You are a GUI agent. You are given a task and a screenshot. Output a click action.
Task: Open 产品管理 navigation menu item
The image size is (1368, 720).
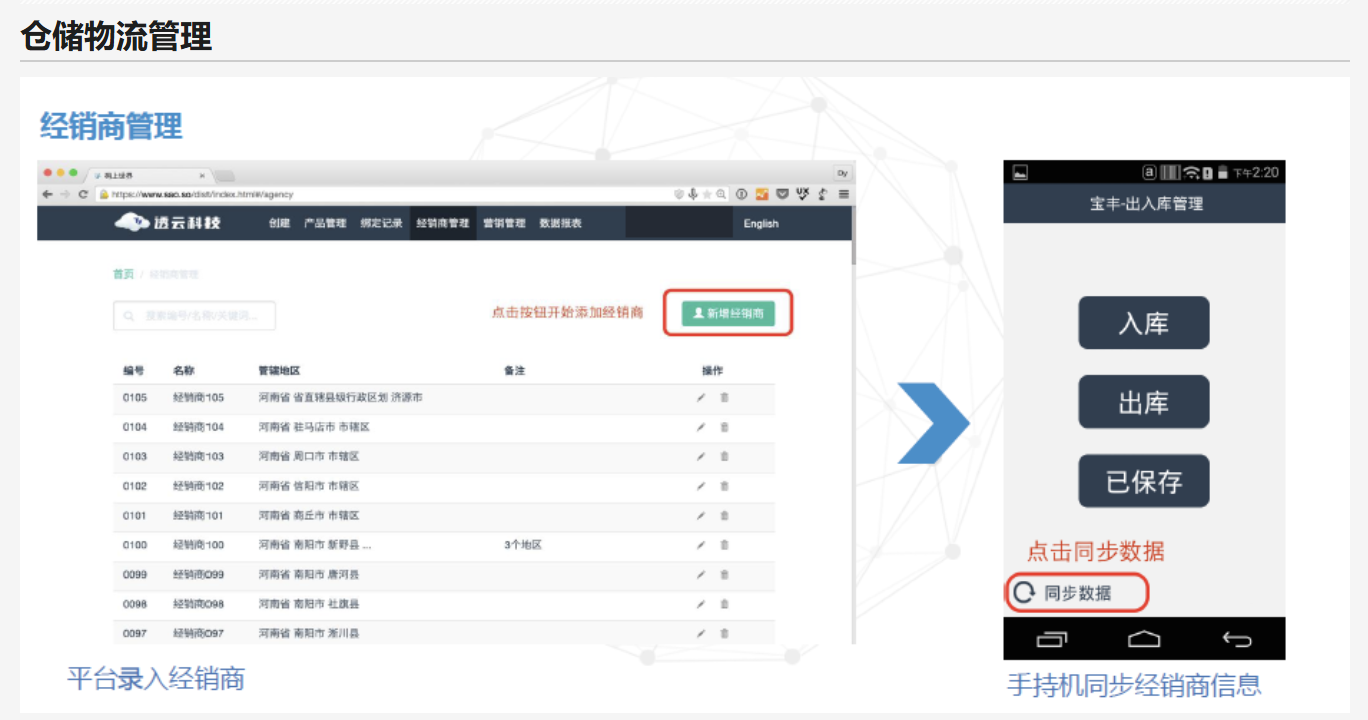point(325,223)
